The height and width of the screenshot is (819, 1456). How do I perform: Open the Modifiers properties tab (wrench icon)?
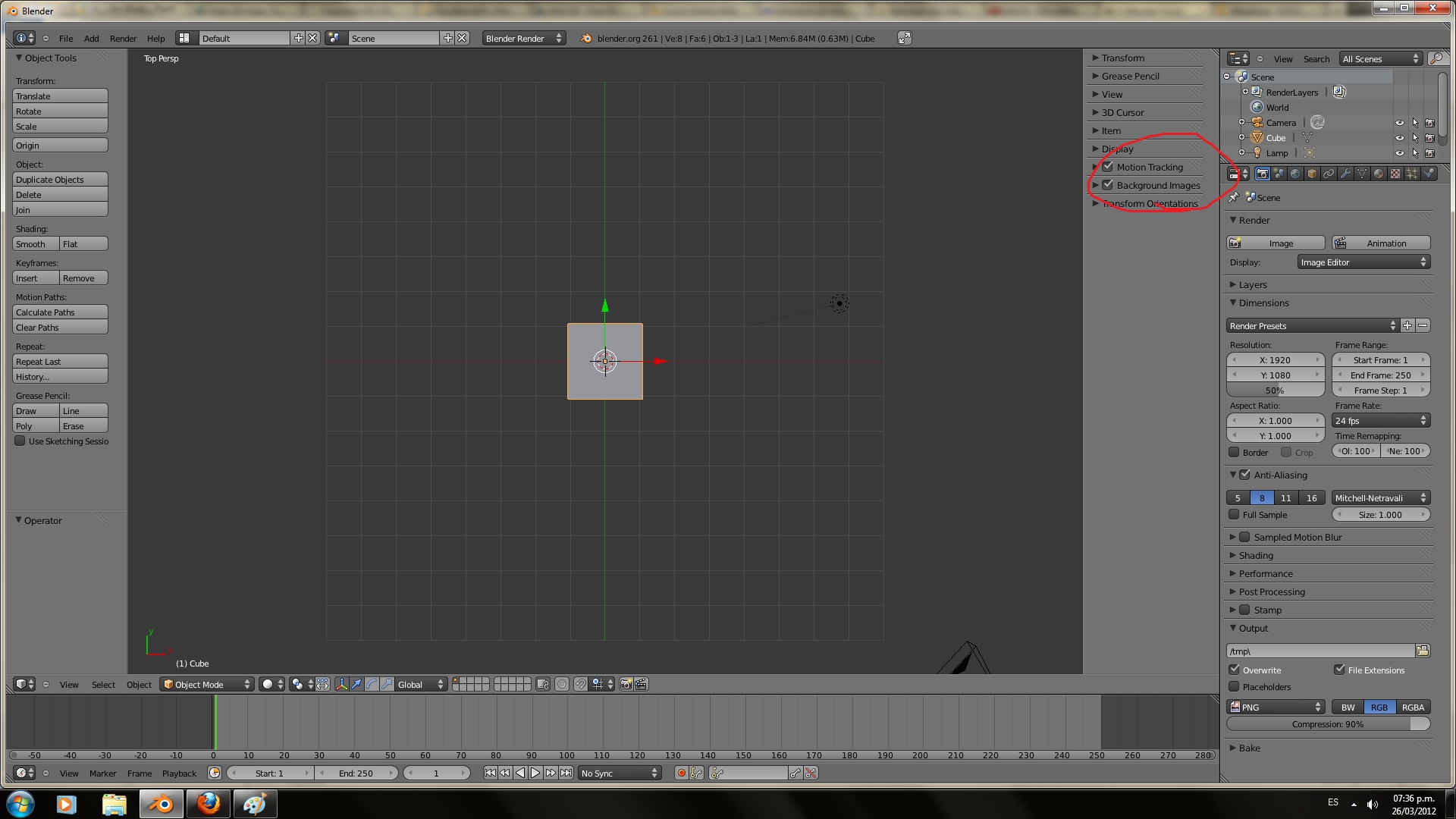tap(1345, 174)
